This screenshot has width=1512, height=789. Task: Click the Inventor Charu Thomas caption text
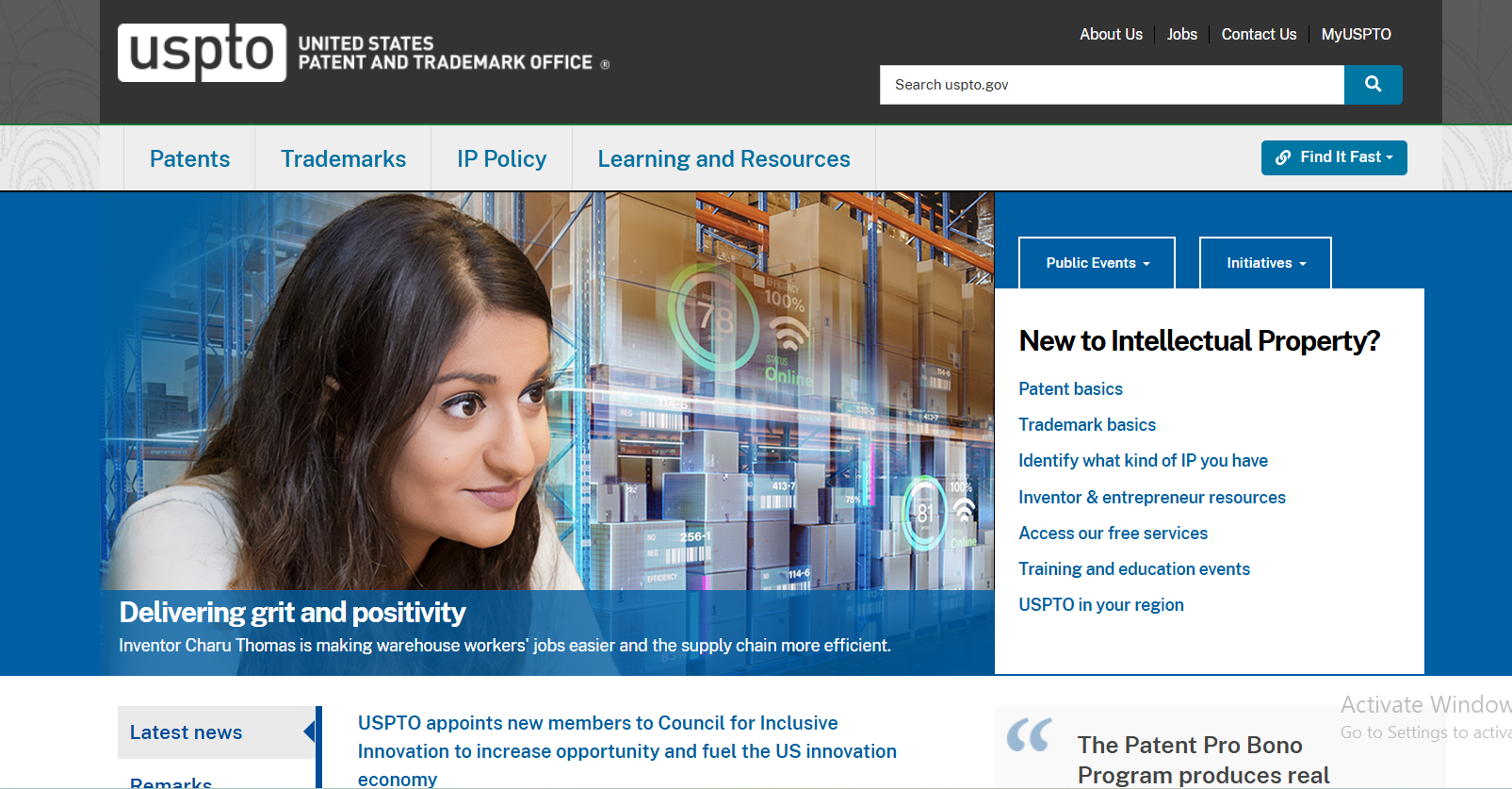(x=505, y=646)
